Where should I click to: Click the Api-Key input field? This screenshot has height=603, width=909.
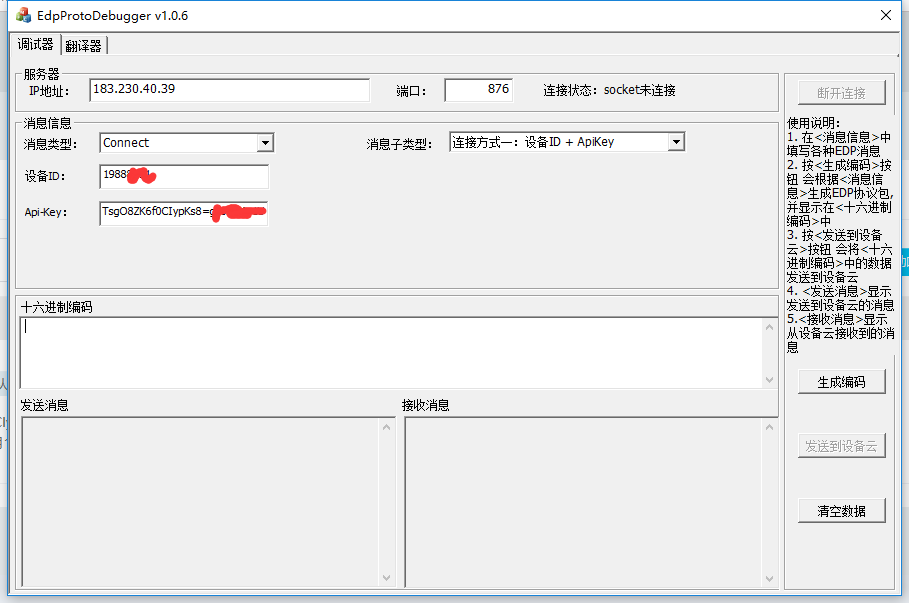tap(184, 213)
